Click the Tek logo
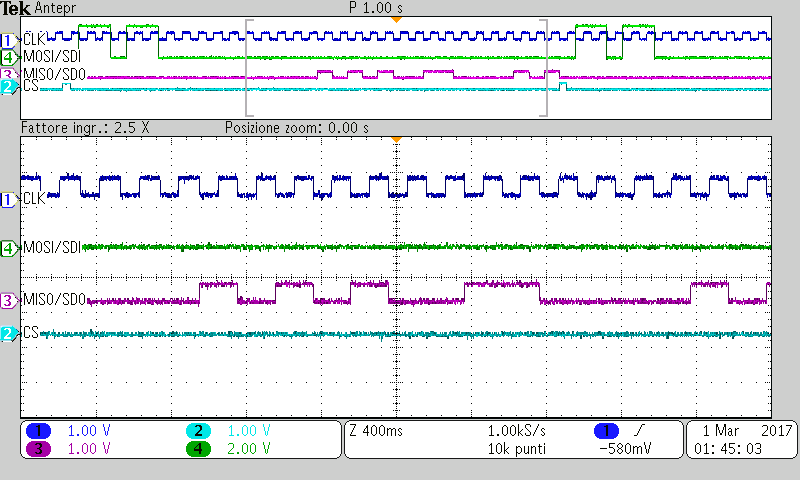The image size is (800, 480). 15,8
